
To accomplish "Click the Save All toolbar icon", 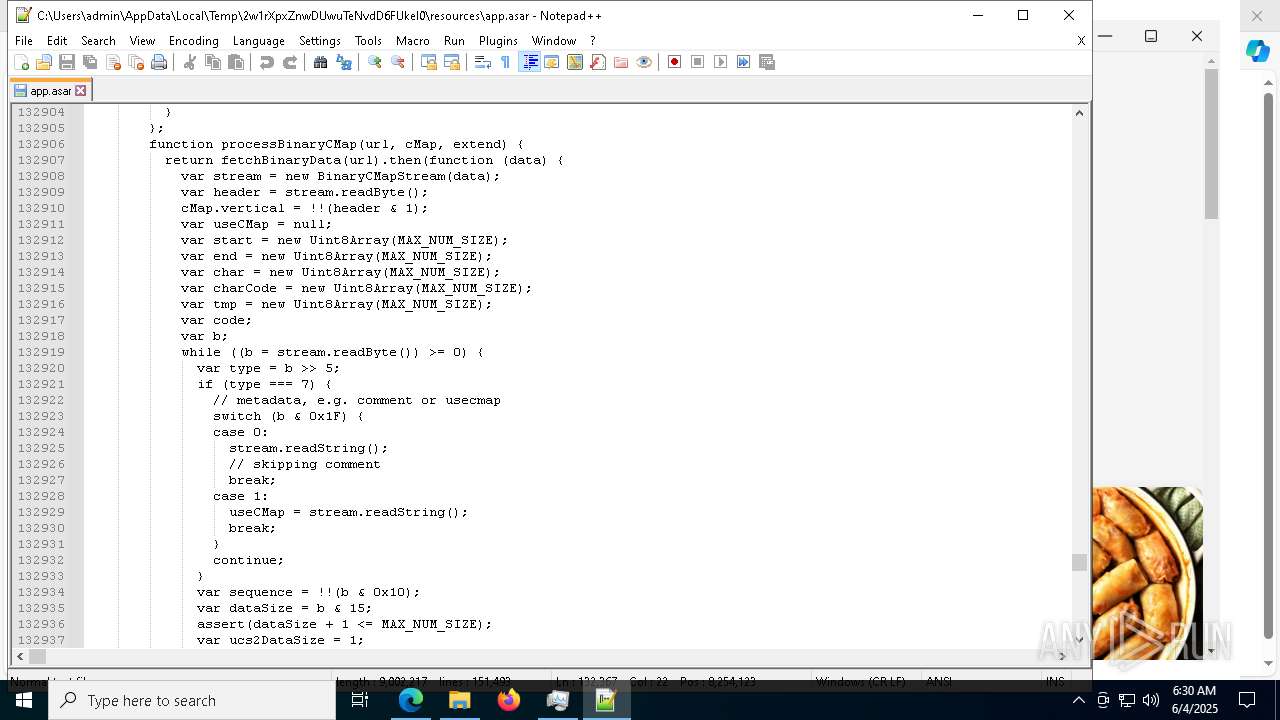I will 90,62.
